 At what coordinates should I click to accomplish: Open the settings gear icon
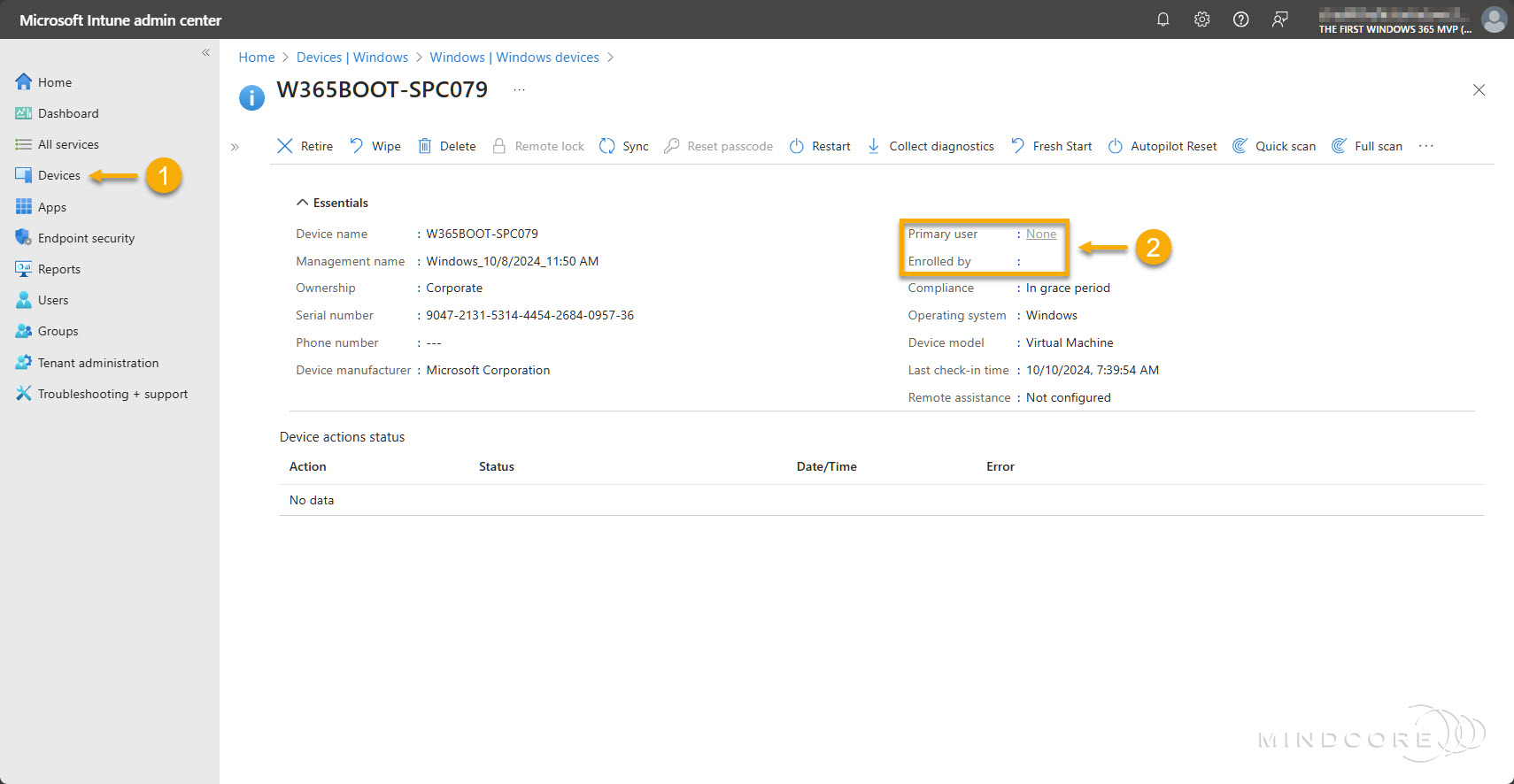point(1201,19)
